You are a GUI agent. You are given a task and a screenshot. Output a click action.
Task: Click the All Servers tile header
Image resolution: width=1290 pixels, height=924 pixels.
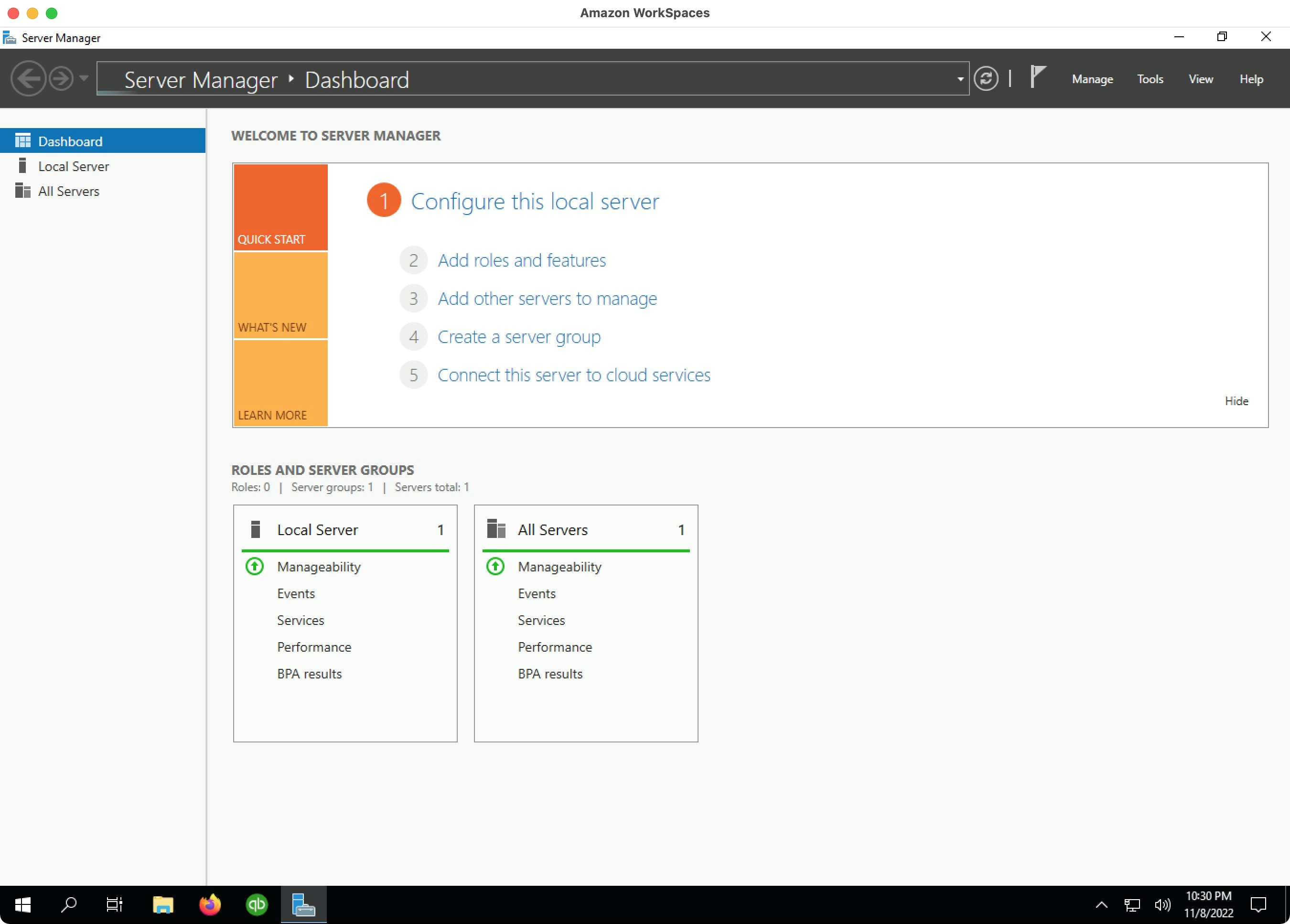pos(586,529)
